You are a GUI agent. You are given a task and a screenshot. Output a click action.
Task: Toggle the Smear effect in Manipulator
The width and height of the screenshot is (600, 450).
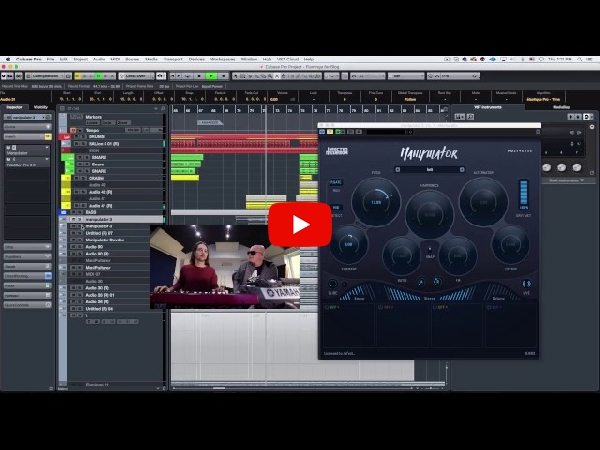pyautogui.click(x=358, y=293)
